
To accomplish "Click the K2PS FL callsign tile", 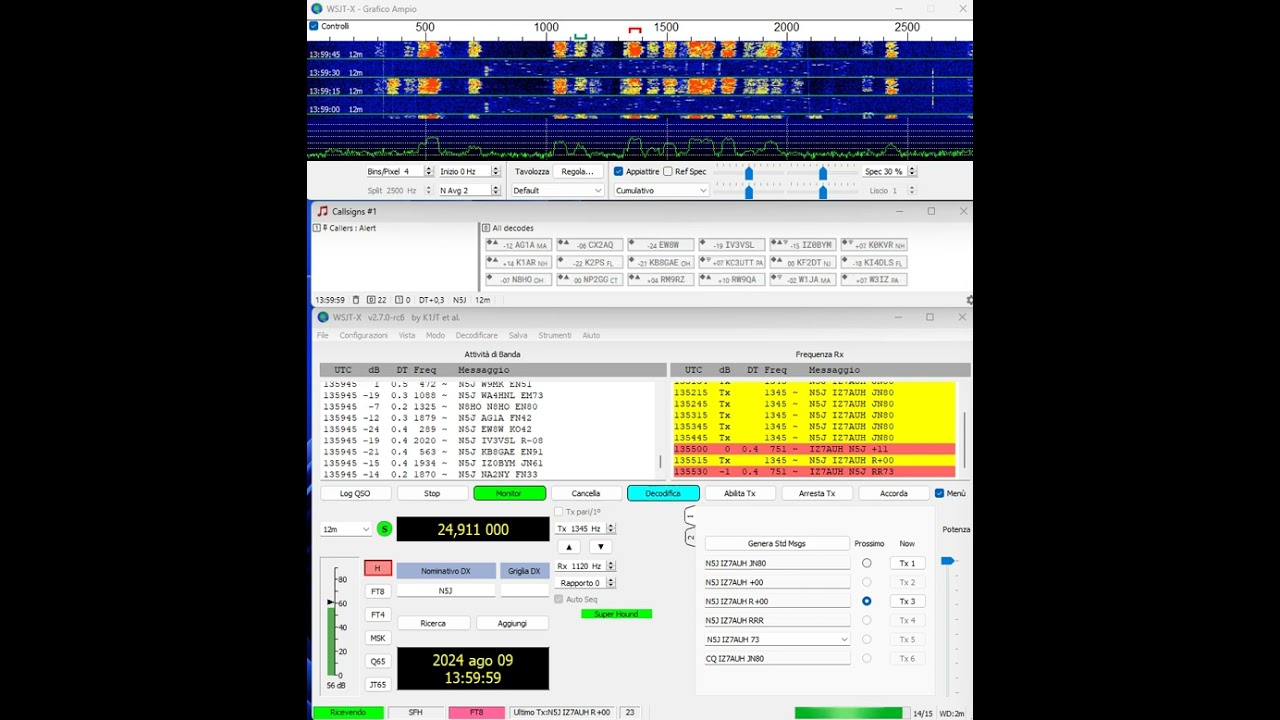I will pyautogui.click(x=589, y=262).
